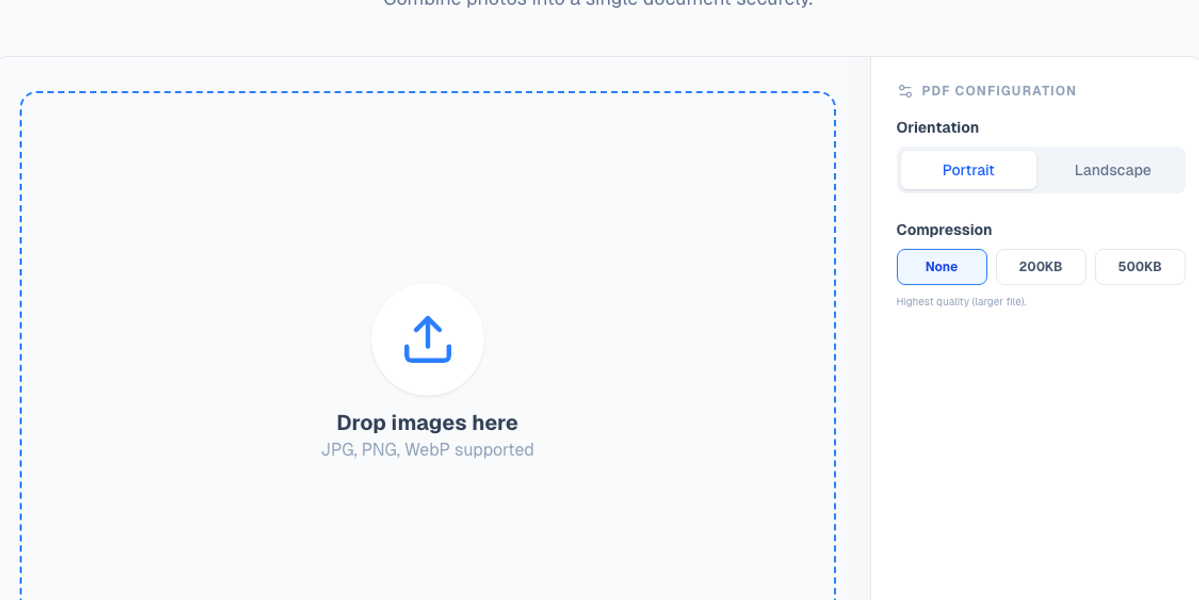This screenshot has height=600, width=1199.
Task: Click the sliders icon beside PDF CONFIGURATION
Action: (905, 90)
